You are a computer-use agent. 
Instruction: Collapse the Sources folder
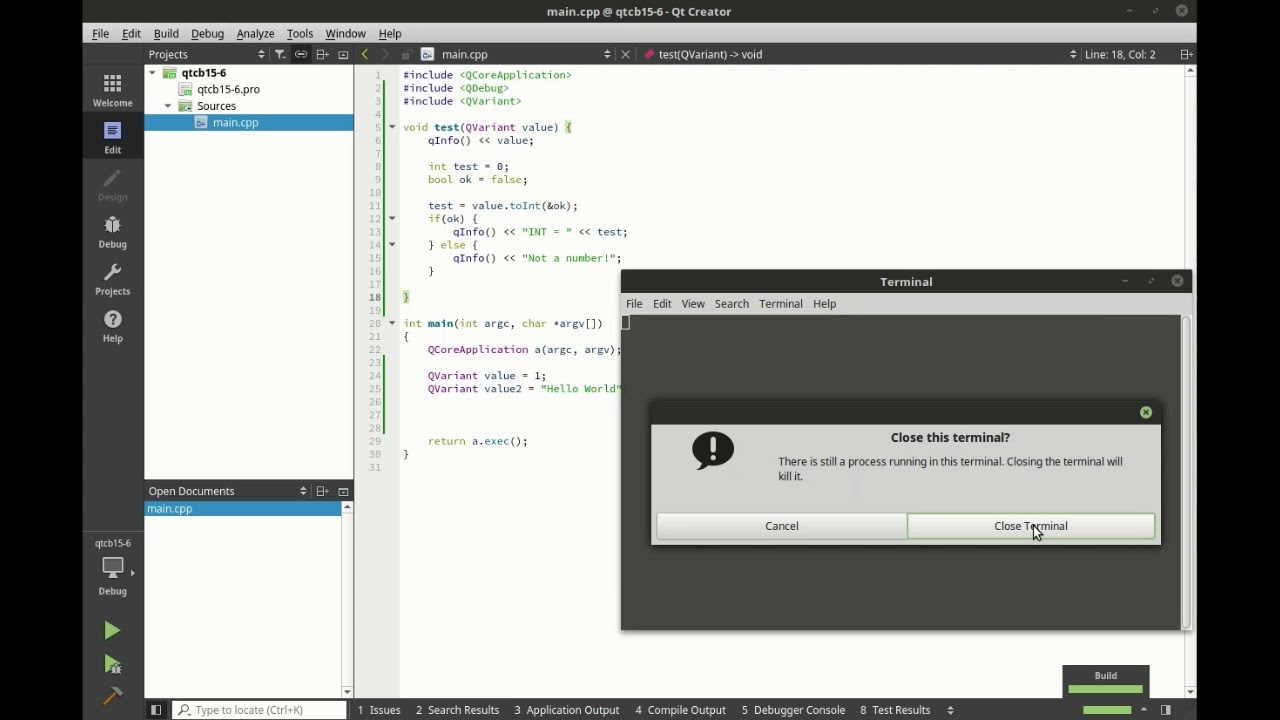pos(168,106)
